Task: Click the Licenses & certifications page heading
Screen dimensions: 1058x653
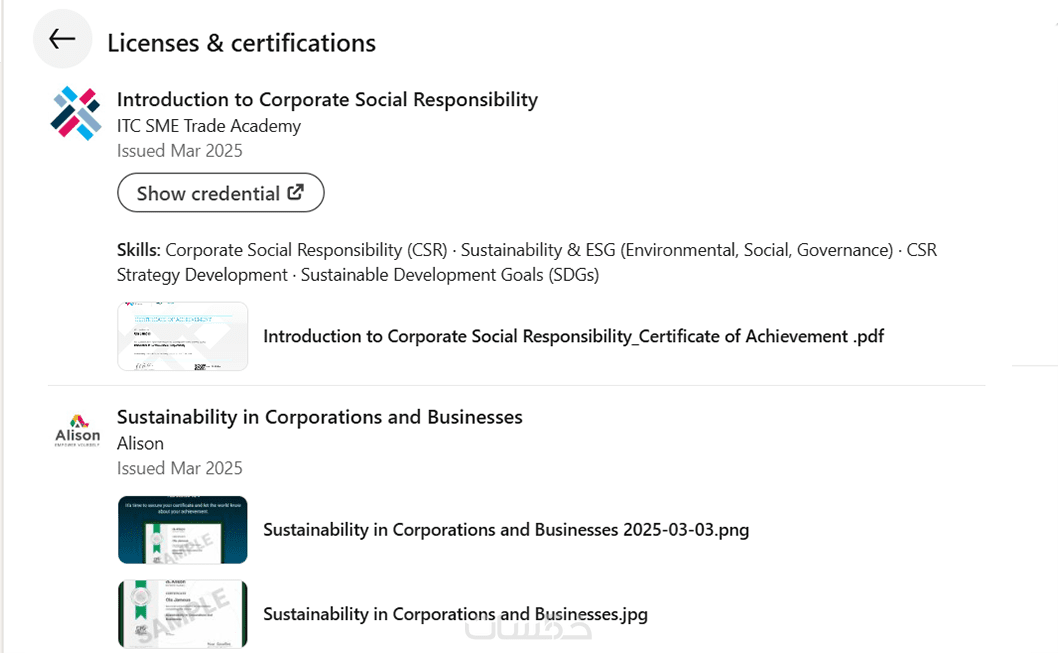Action: [x=241, y=43]
